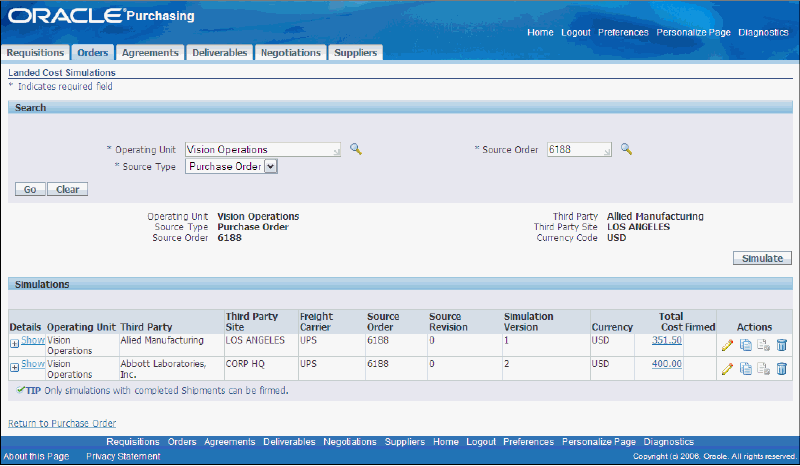Edit the Allied Manufacturing simulation with pencil

[727, 346]
